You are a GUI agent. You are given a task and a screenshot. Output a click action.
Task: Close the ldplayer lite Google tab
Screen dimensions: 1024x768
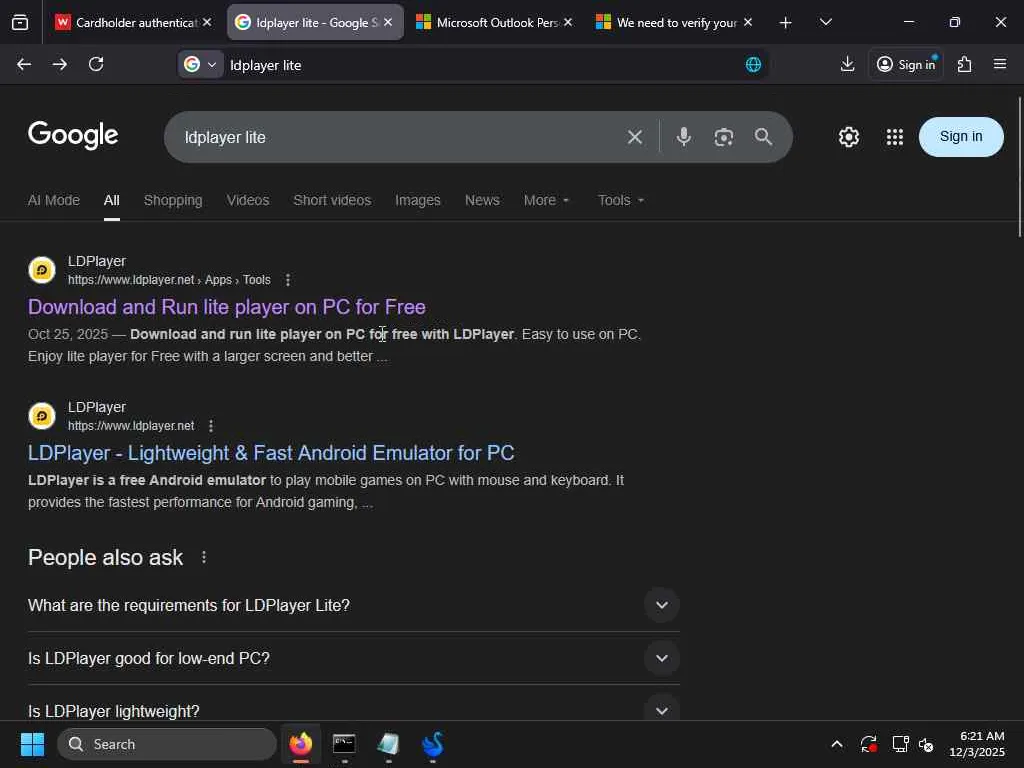[x=388, y=22]
